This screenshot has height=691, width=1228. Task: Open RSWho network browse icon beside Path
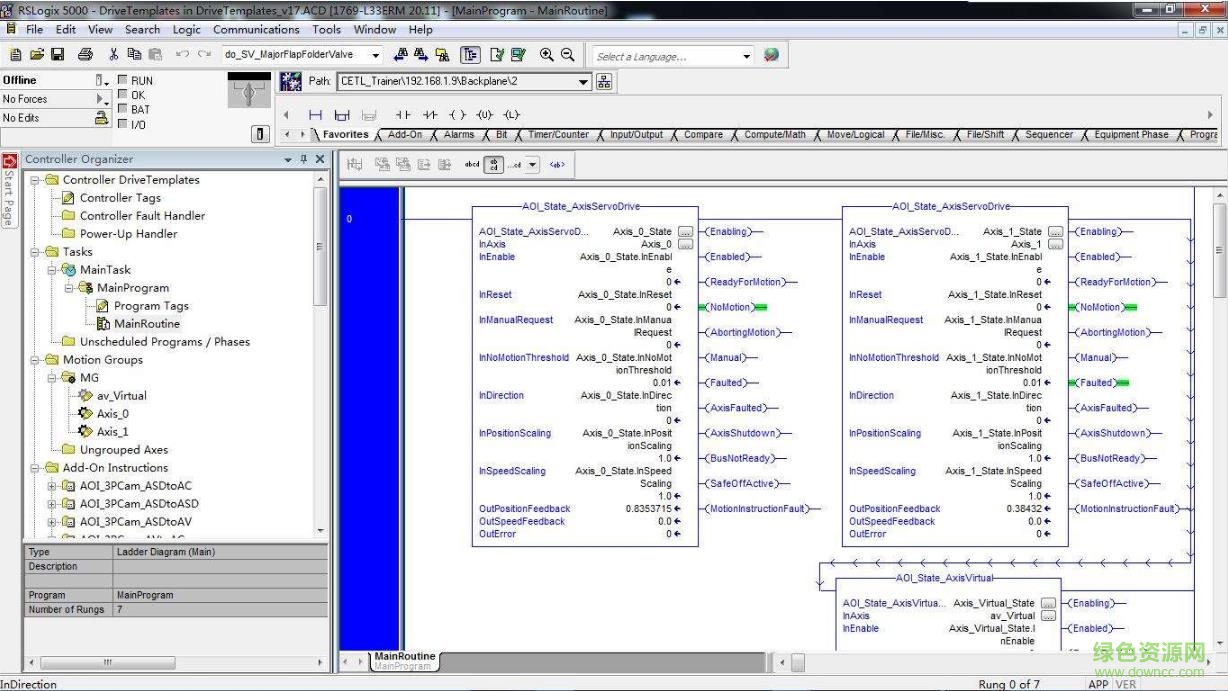pyautogui.click(x=604, y=82)
